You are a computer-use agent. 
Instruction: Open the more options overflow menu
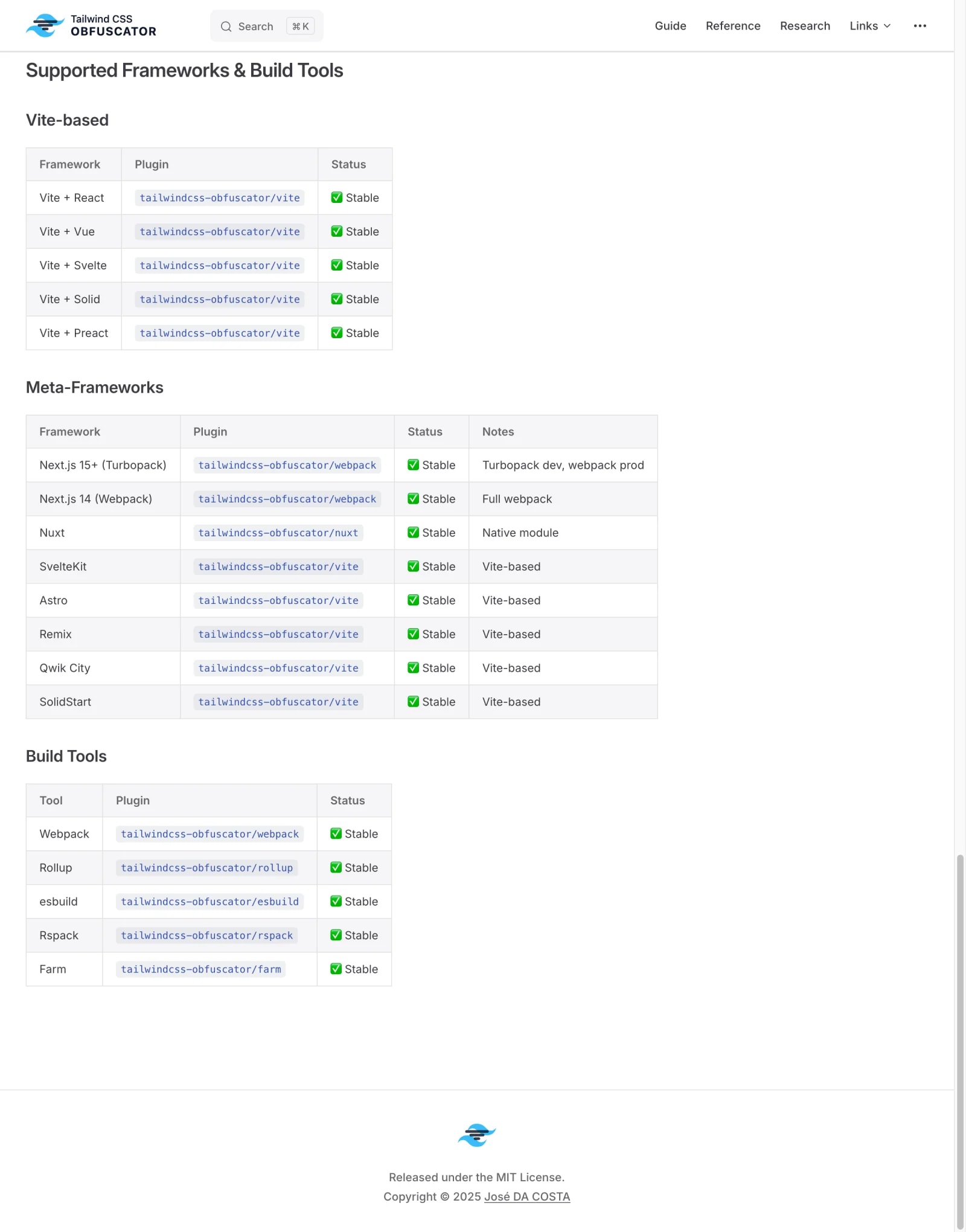(920, 25)
